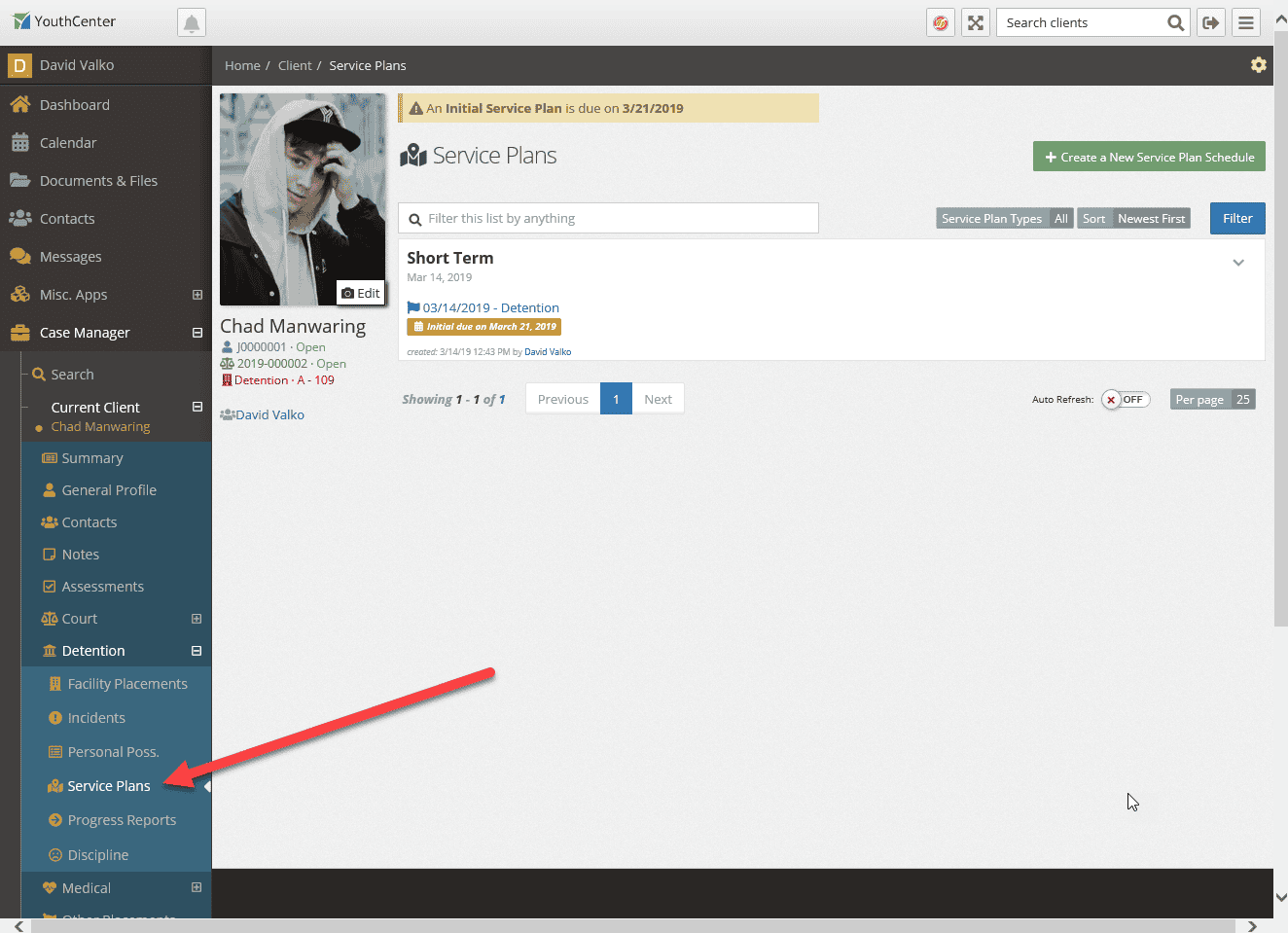Click the vertical scrollbar down arrow
This screenshot has height=933, width=1288.
point(1281,897)
